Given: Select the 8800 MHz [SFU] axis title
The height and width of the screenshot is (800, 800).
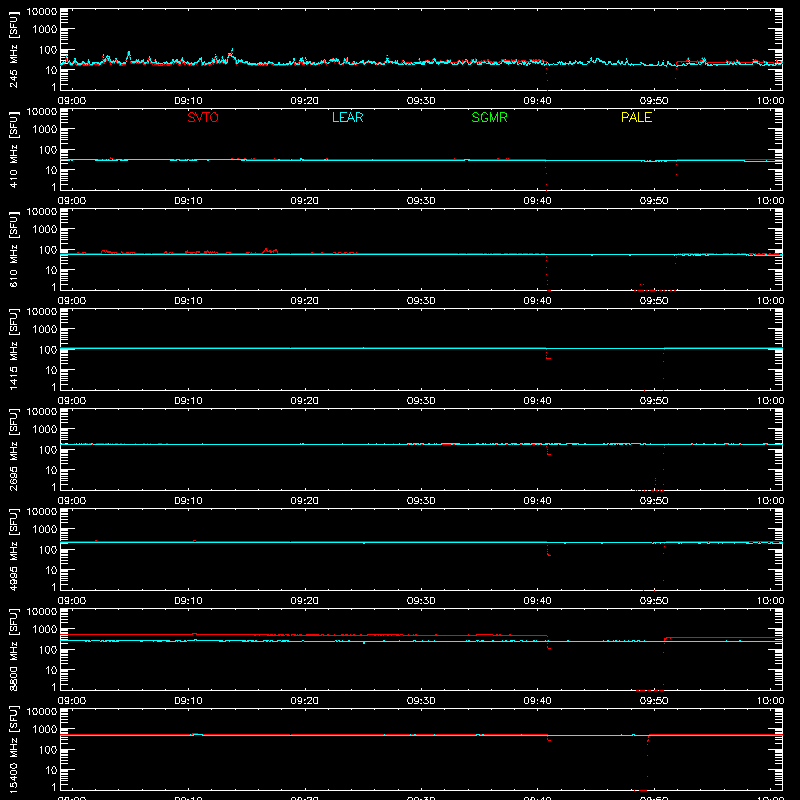Looking at the screenshot, I should coord(13,649).
